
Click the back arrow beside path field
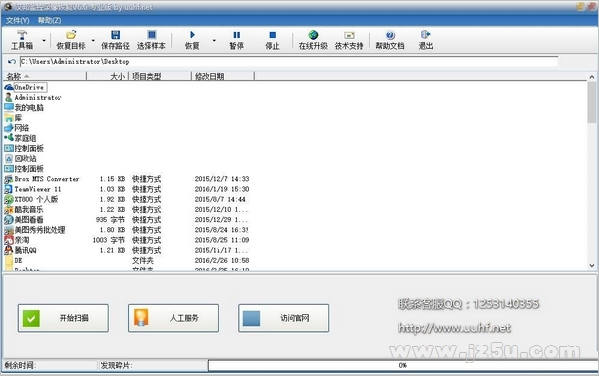point(11,62)
